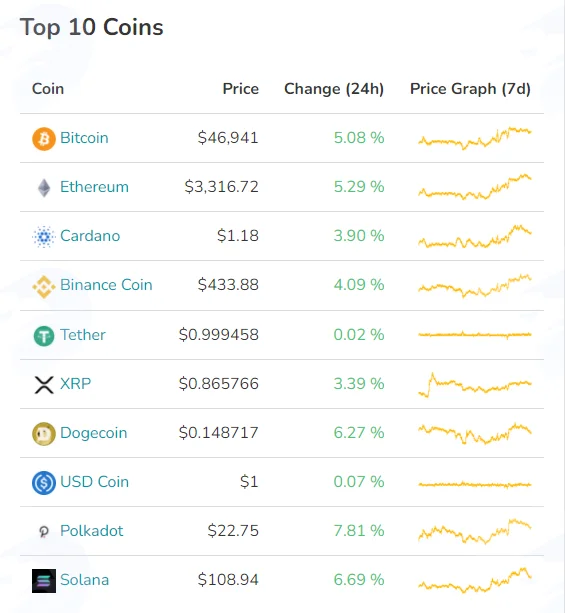Click the Change (24h) column header

tap(334, 89)
